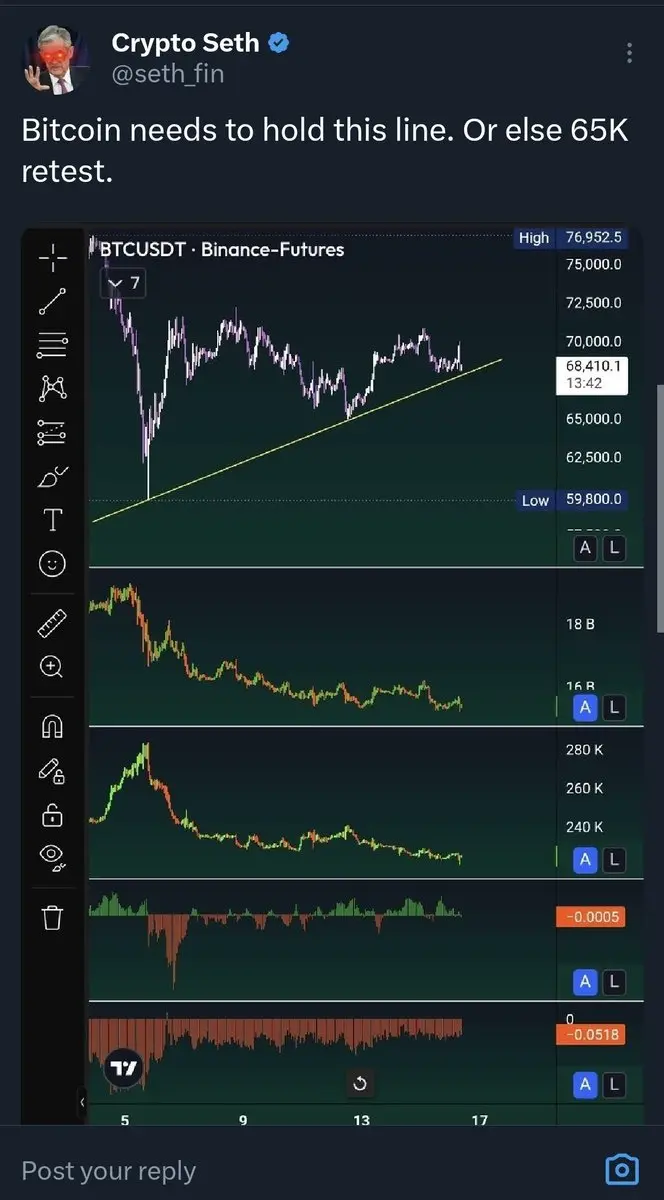
Task: Click the 65,000.0 price axis label
Action: (593, 419)
